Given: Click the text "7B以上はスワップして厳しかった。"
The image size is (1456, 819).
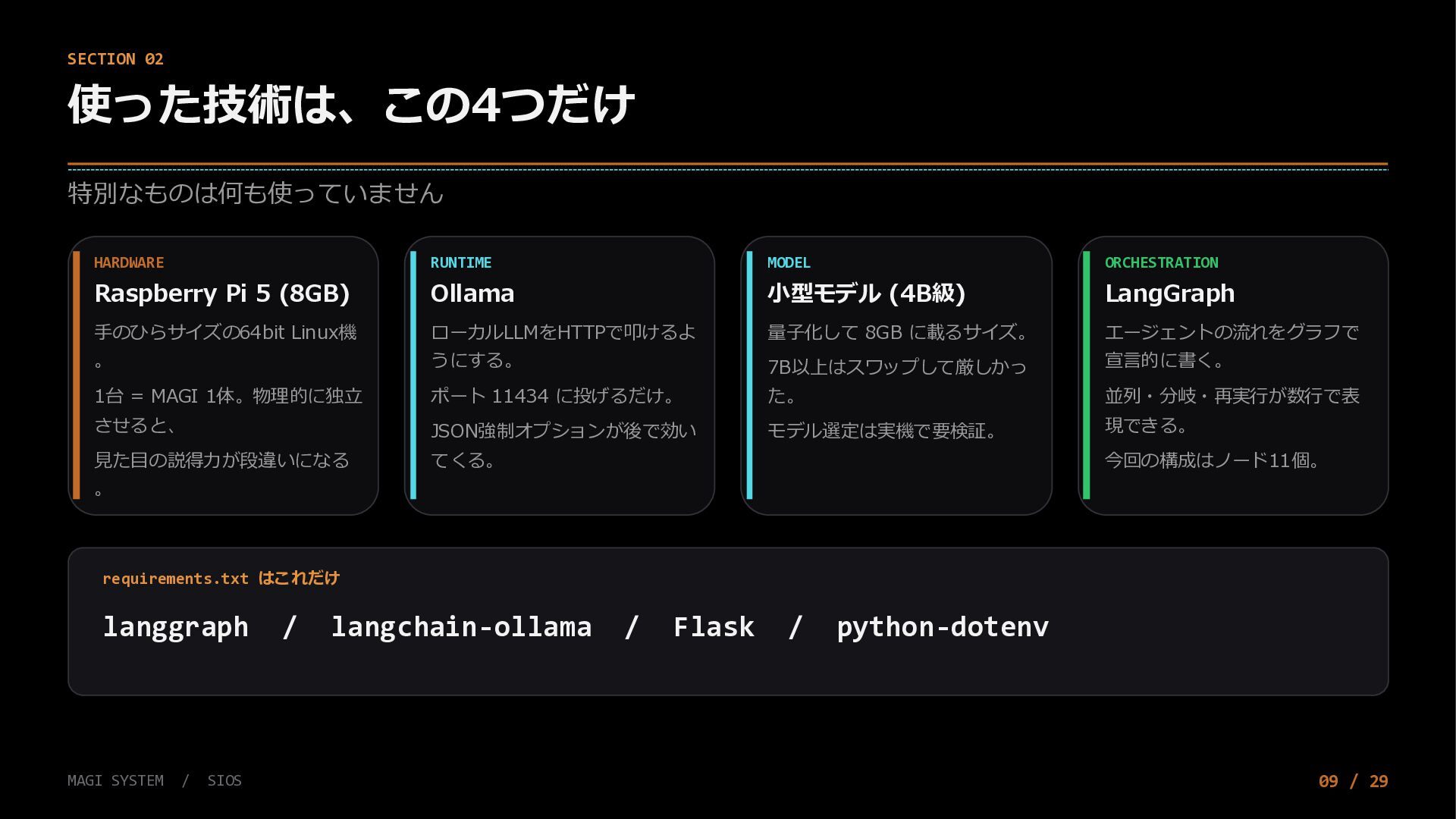Looking at the screenshot, I should tap(897, 381).
